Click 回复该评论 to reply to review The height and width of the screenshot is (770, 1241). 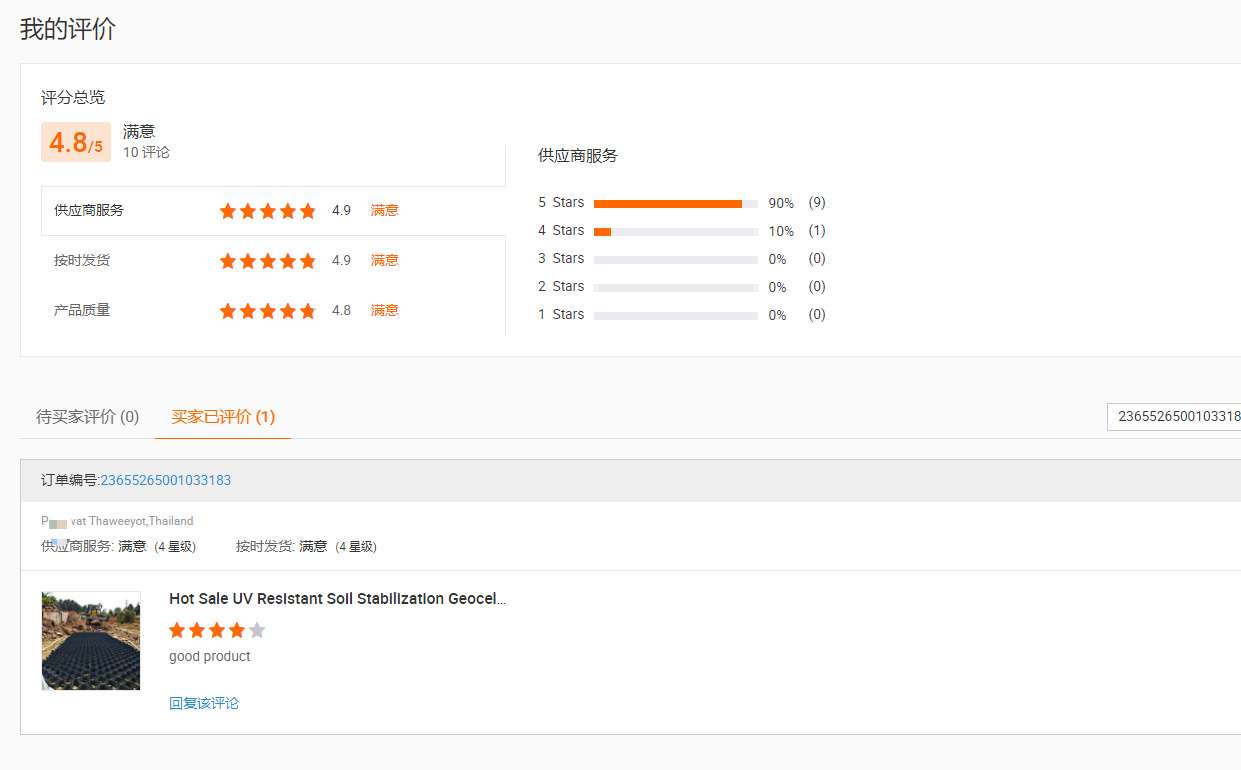[204, 703]
